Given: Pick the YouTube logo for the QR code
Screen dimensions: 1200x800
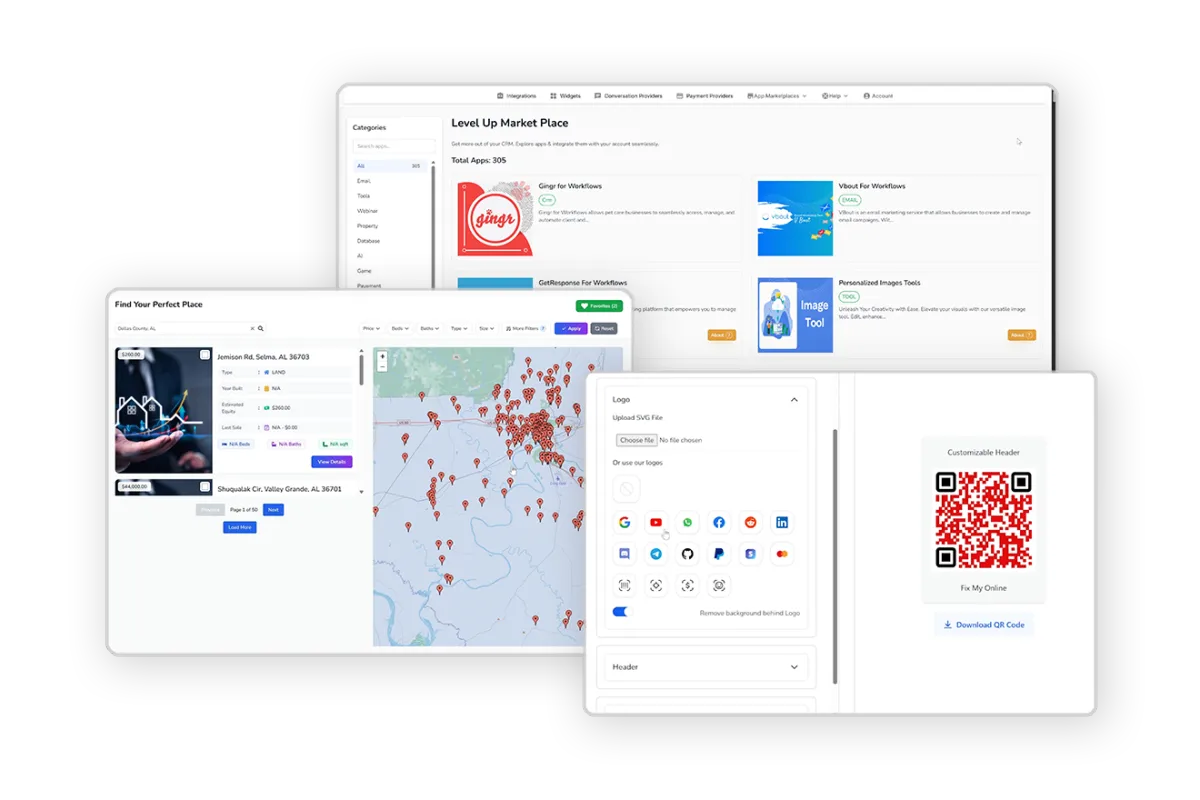Looking at the screenshot, I should (656, 522).
